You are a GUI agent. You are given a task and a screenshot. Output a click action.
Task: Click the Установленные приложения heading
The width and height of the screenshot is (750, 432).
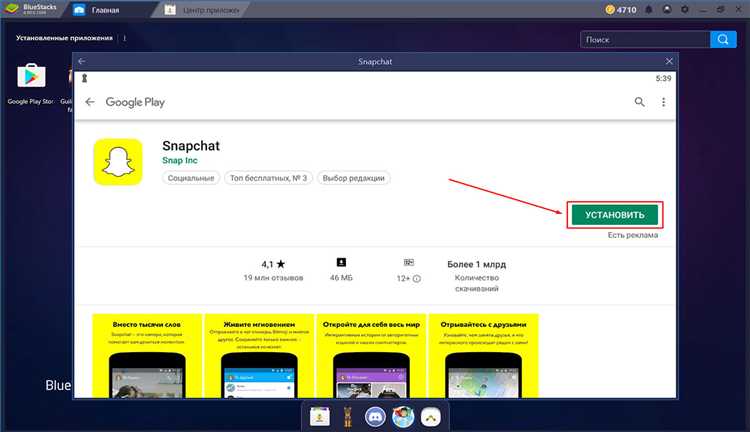(64, 38)
